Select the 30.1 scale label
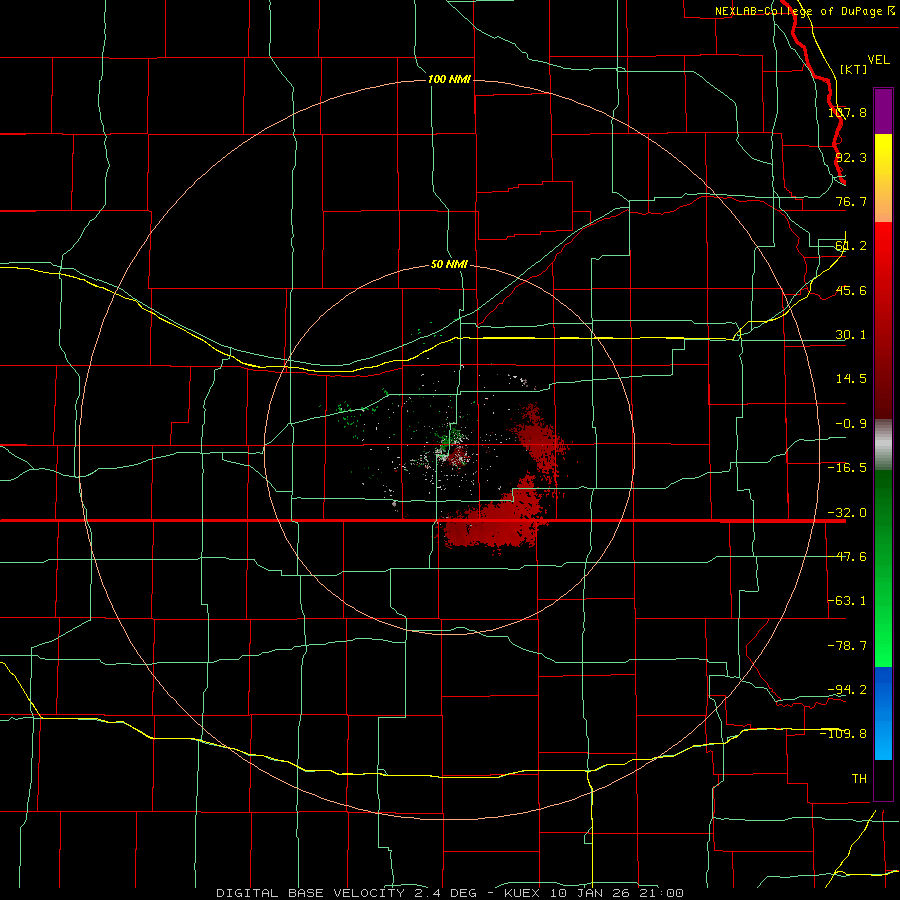Image resolution: width=900 pixels, height=900 pixels. (851, 335)
